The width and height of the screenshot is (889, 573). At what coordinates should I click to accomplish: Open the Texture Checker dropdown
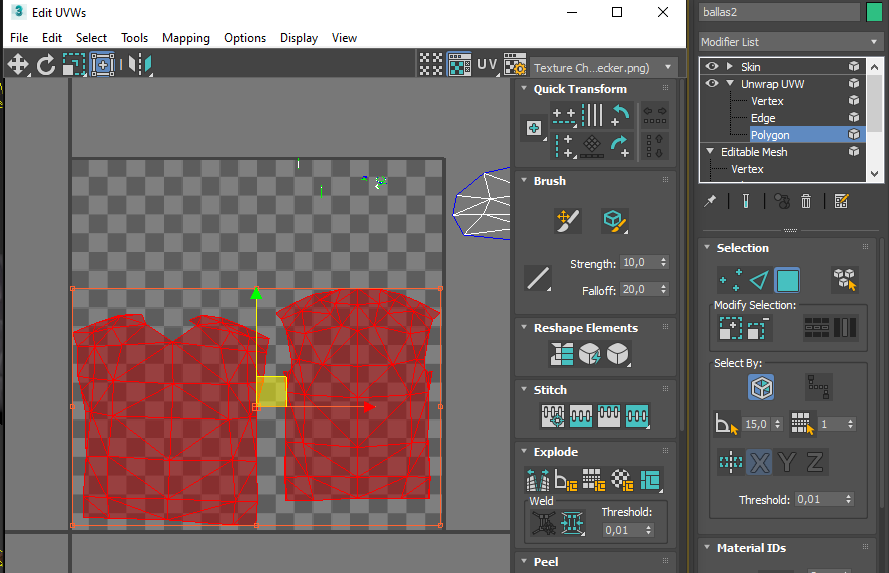tap(598, 67)
